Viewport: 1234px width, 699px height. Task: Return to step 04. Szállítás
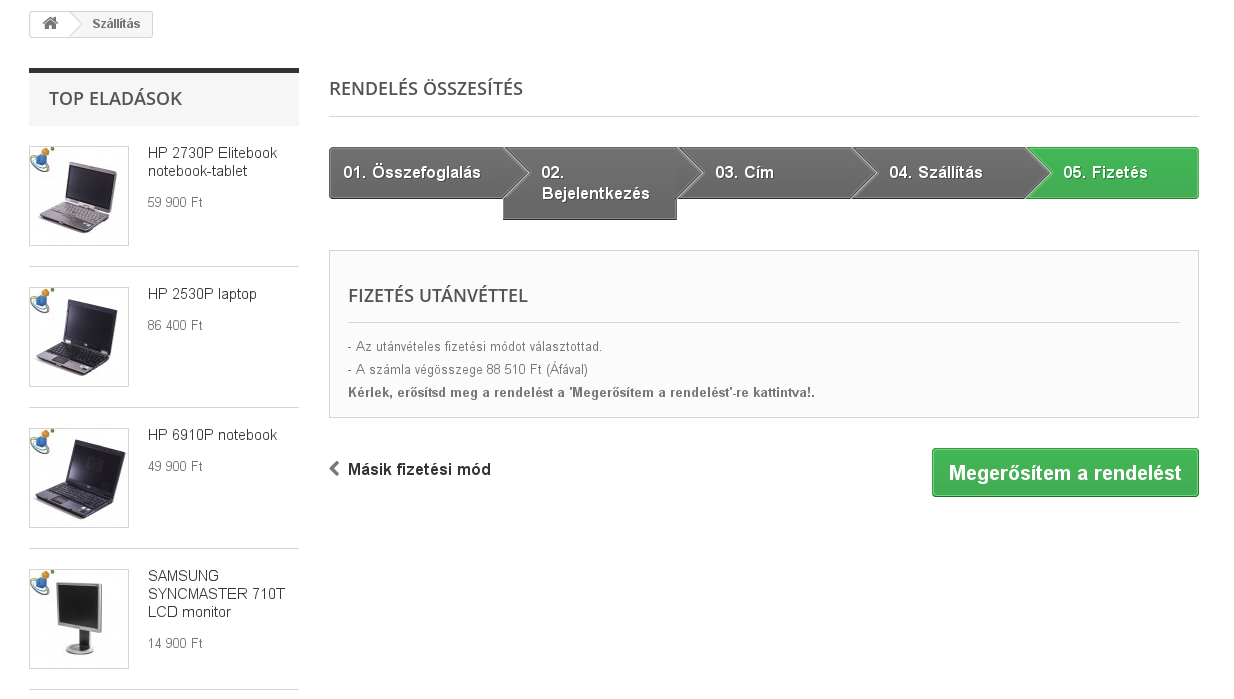tap(935, 173)
